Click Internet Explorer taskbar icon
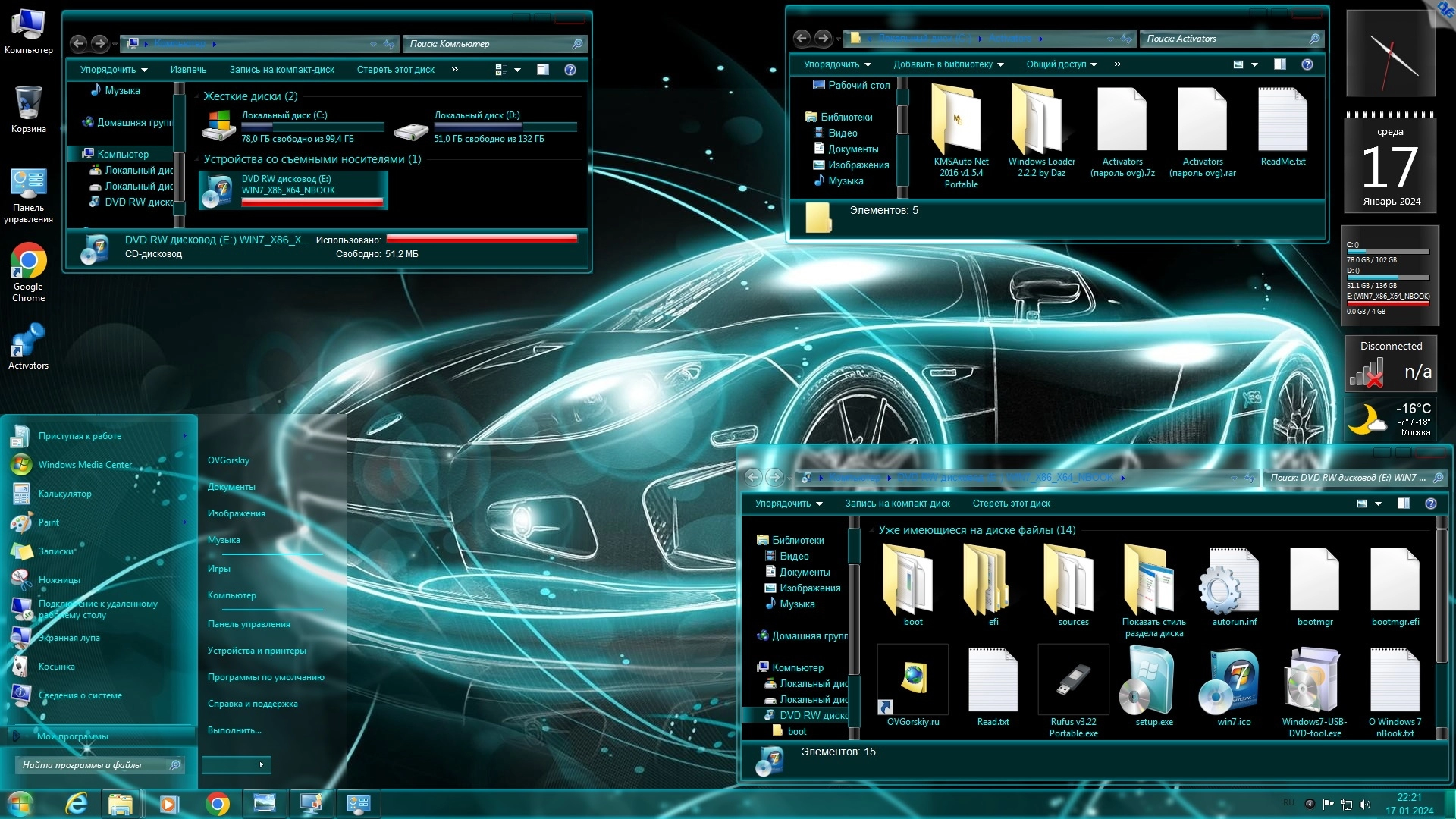Screen dimensions: 1456x819 77,803
